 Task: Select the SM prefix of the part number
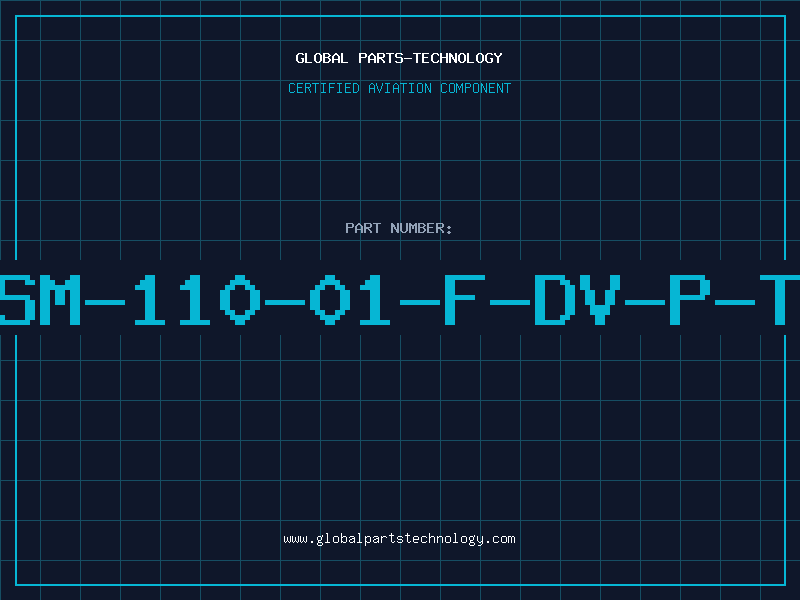pos(40,299)
